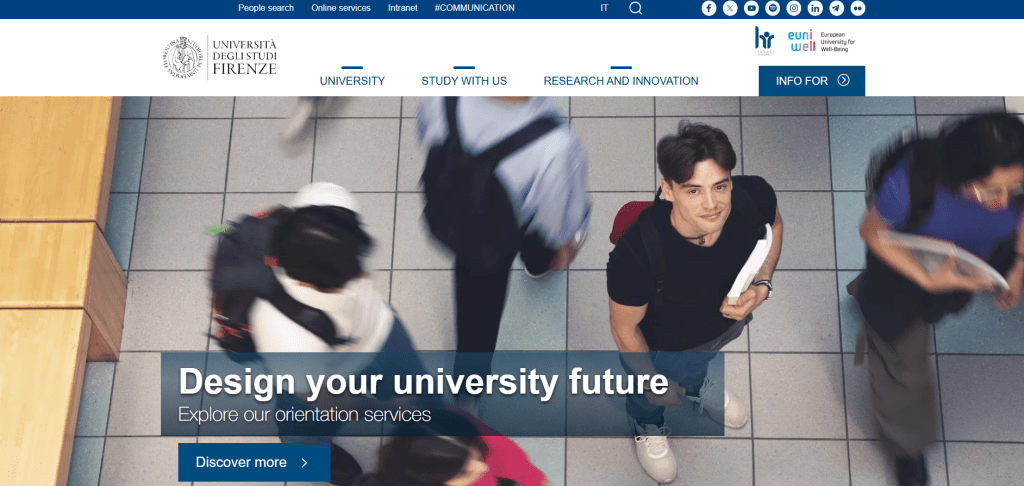The height and width of the screenshot is (486, 1024).
Task: Open RESEARCH AND INNOVATION menu
Action: click(621, 81)
